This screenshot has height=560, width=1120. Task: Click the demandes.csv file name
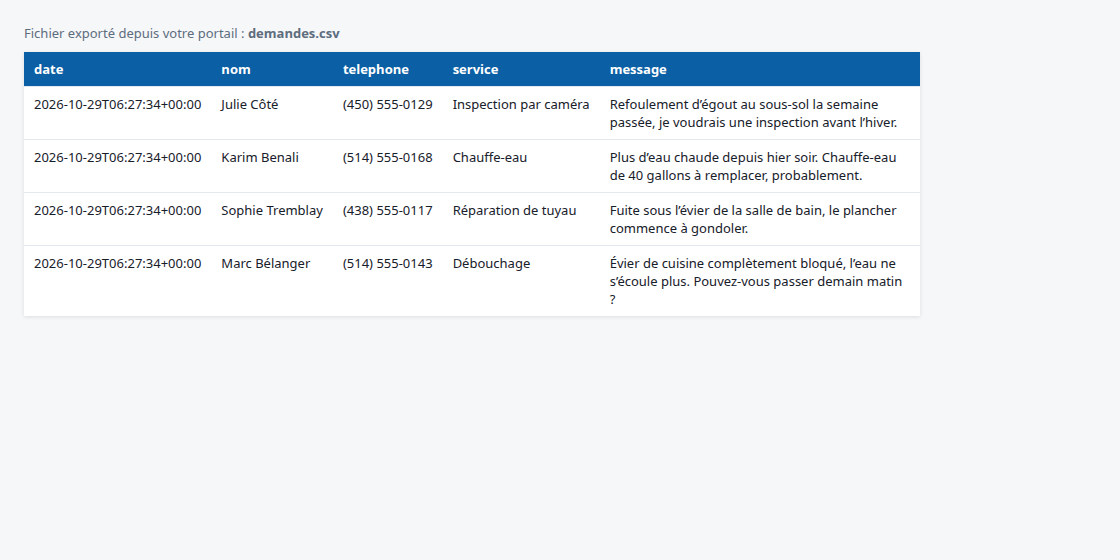(294, 34)
